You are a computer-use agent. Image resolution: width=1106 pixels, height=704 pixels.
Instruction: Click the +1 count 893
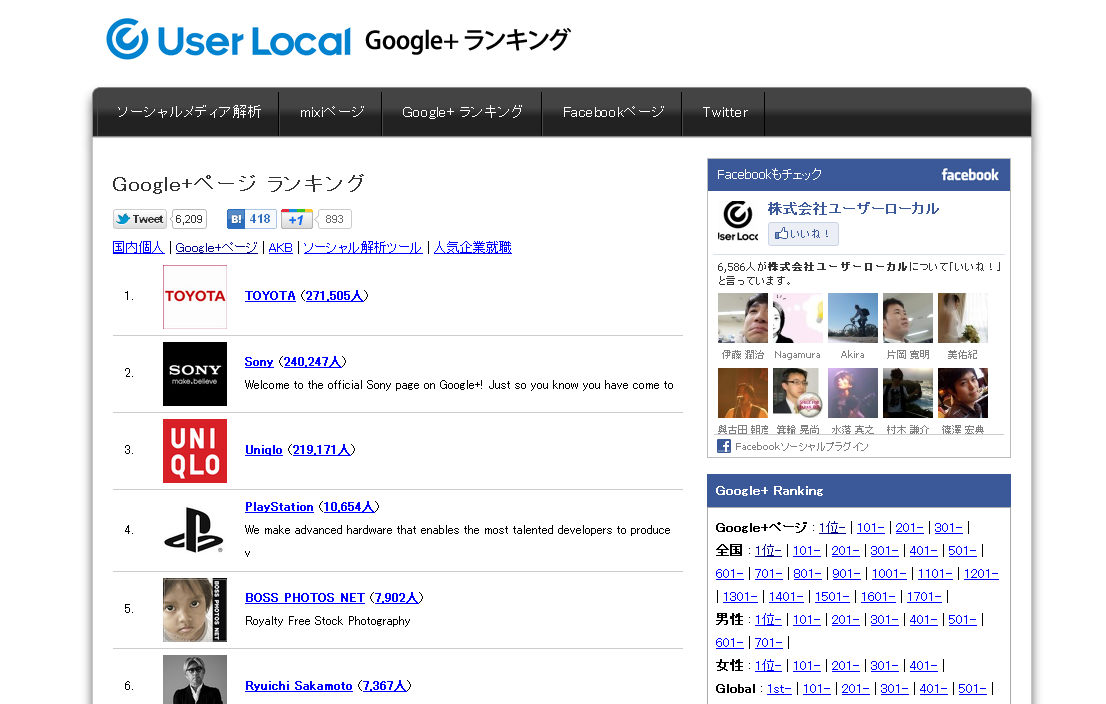click(x=334, y=219)
